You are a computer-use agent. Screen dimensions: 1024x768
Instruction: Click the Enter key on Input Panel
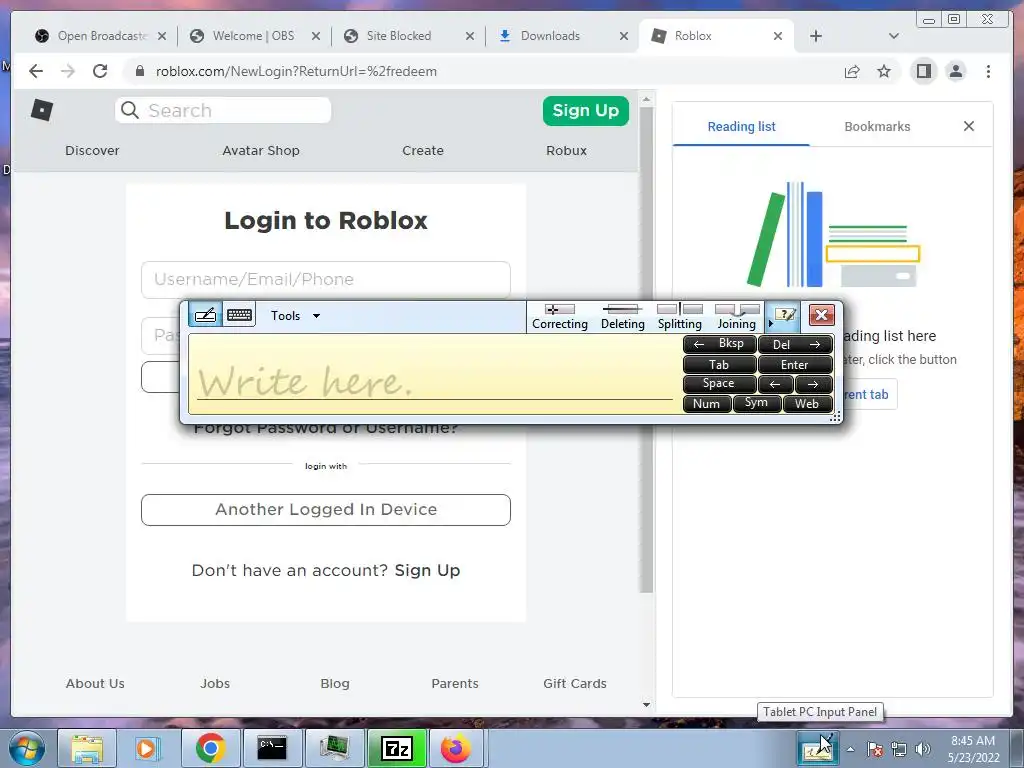pyautogui.click(x=795, y=364)
